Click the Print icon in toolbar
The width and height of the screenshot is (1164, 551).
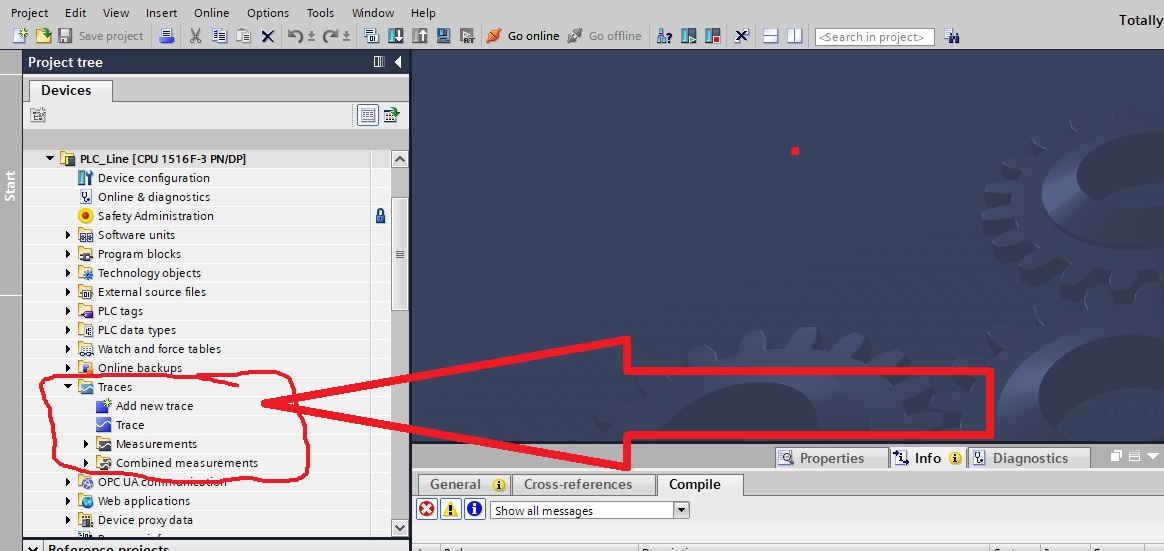click(167, 36)
